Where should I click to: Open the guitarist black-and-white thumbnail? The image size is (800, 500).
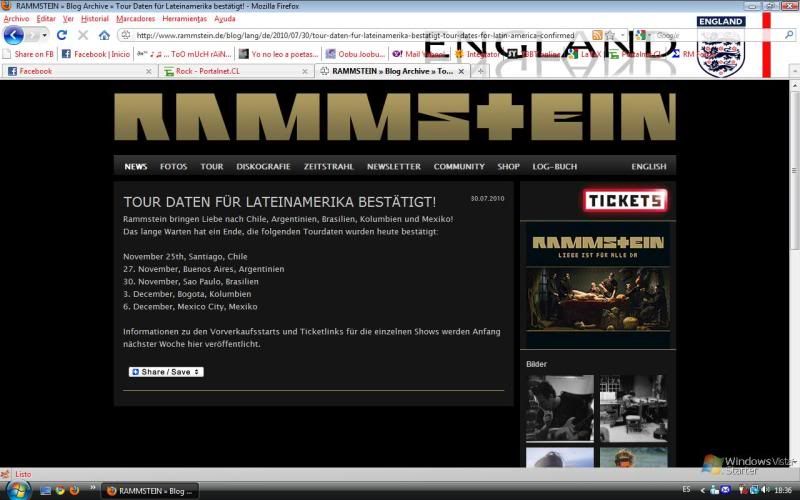560,408
